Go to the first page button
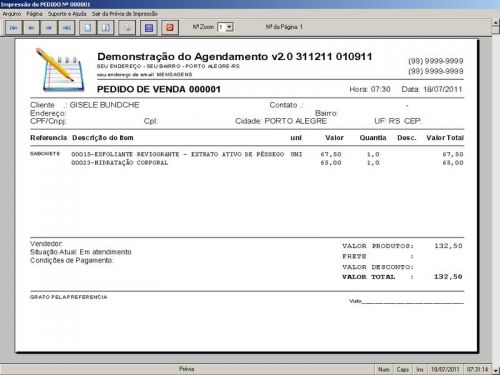 click(14, 28)
